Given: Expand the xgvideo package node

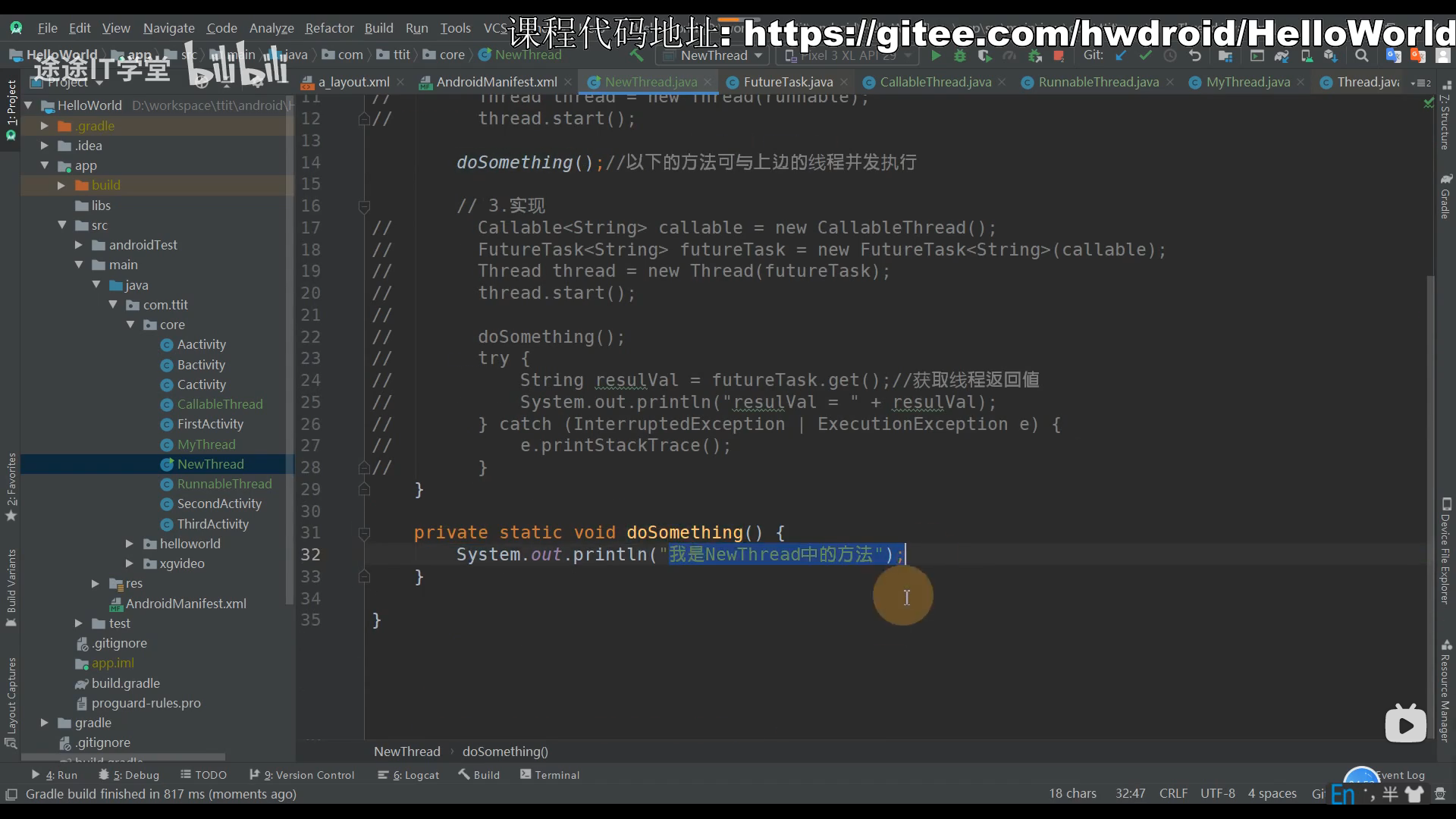Looking at the screenshot, I should [x=129, y=563].
